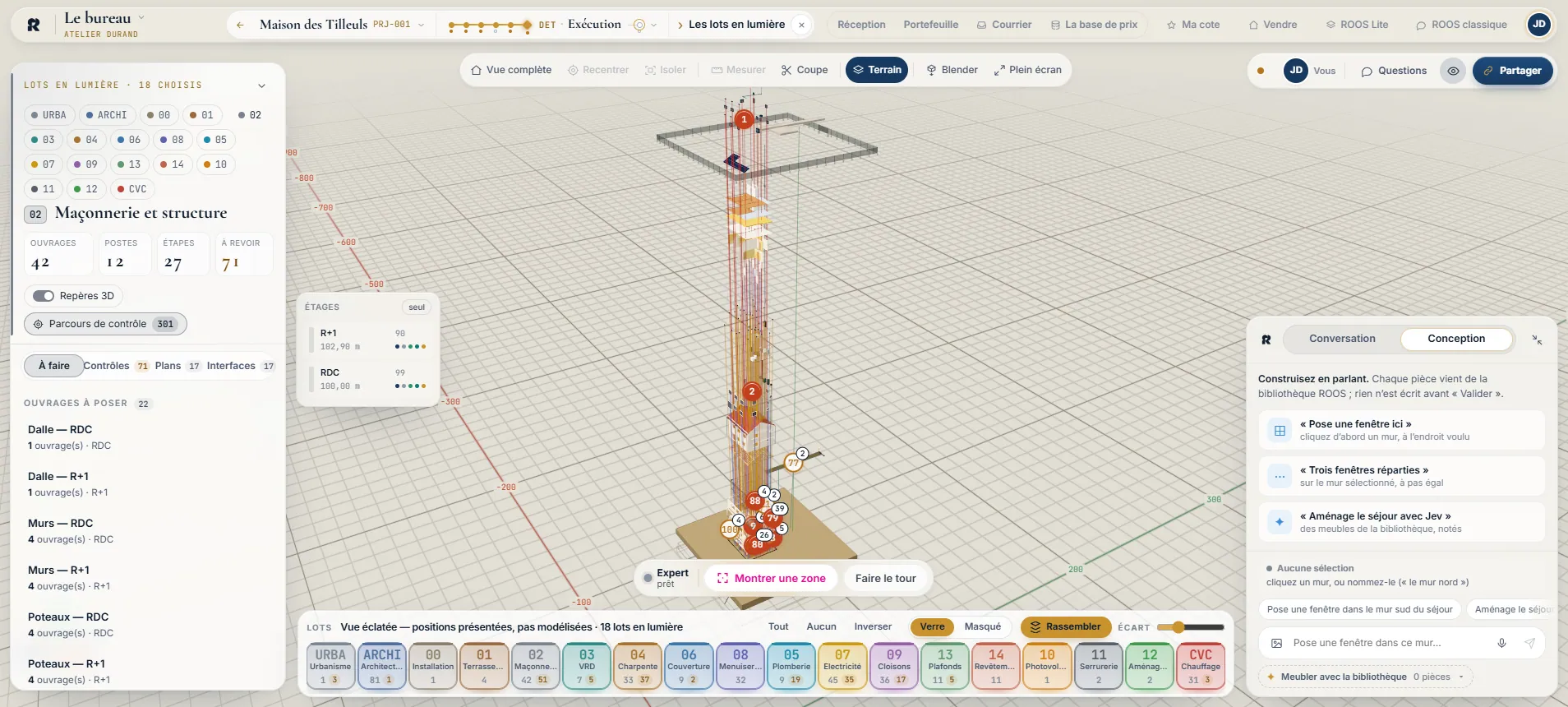Viewport: 1568px width, 707px height.
Task: Send the prompt with paper plane icon
Action: point(1529,643)
